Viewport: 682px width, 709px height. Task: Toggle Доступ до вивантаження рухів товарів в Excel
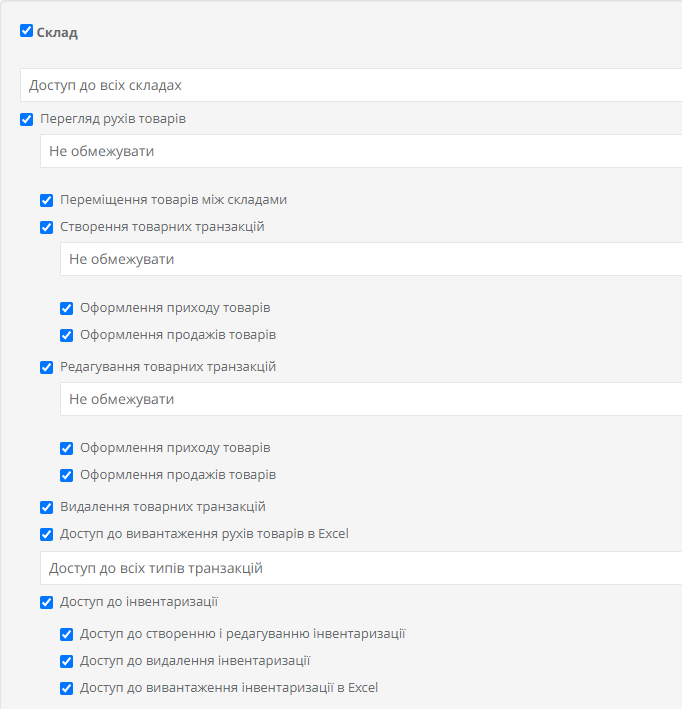[x=46, y=534]
